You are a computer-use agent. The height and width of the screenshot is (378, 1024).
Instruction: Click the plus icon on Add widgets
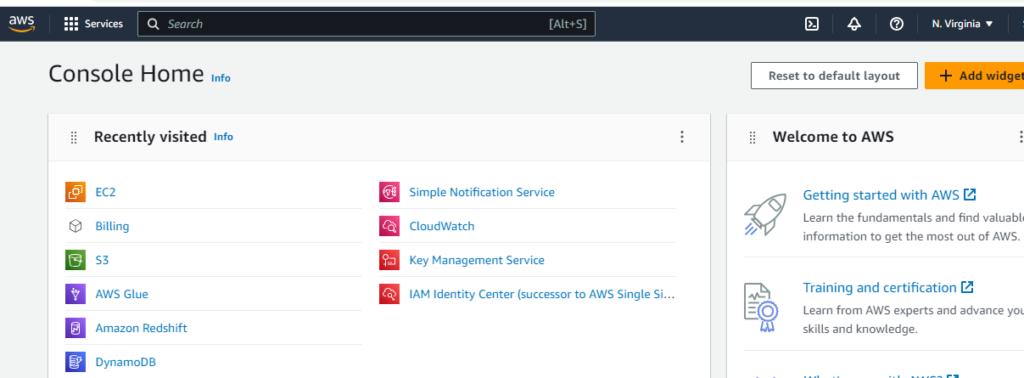(946, 76)
